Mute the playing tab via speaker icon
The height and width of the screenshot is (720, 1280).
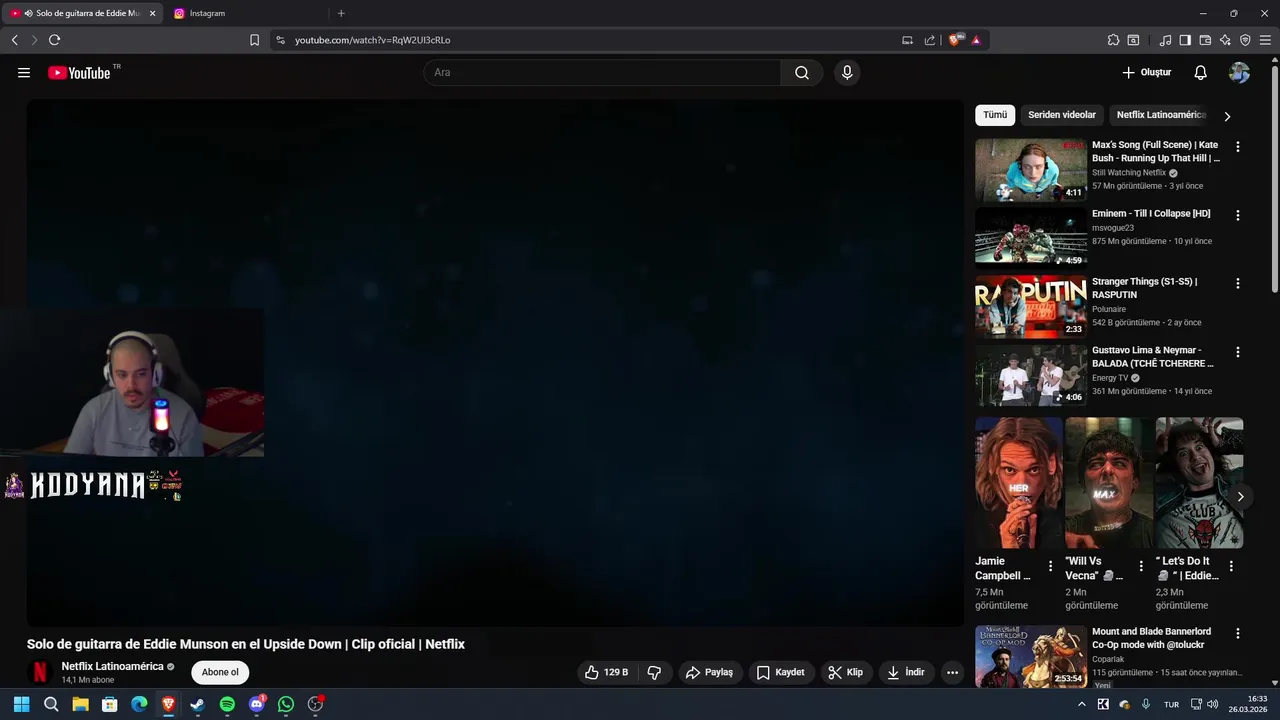28,13
